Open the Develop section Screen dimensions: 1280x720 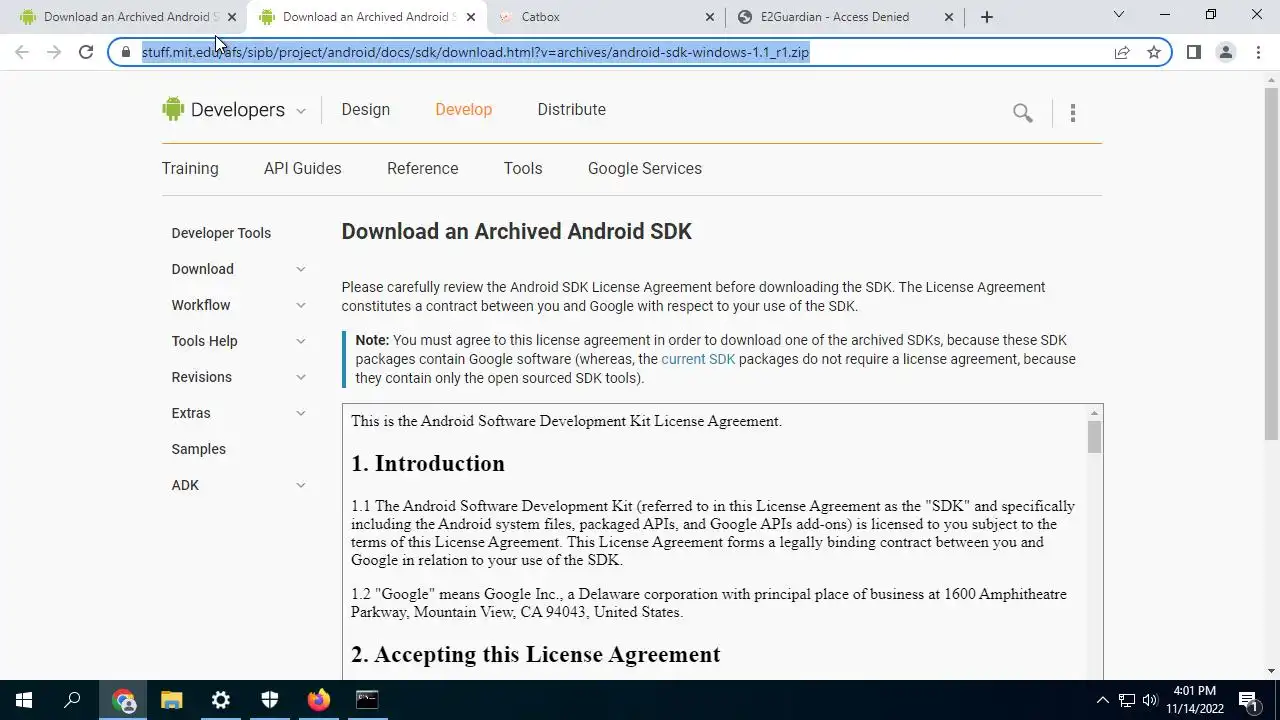tap(463, 110)
